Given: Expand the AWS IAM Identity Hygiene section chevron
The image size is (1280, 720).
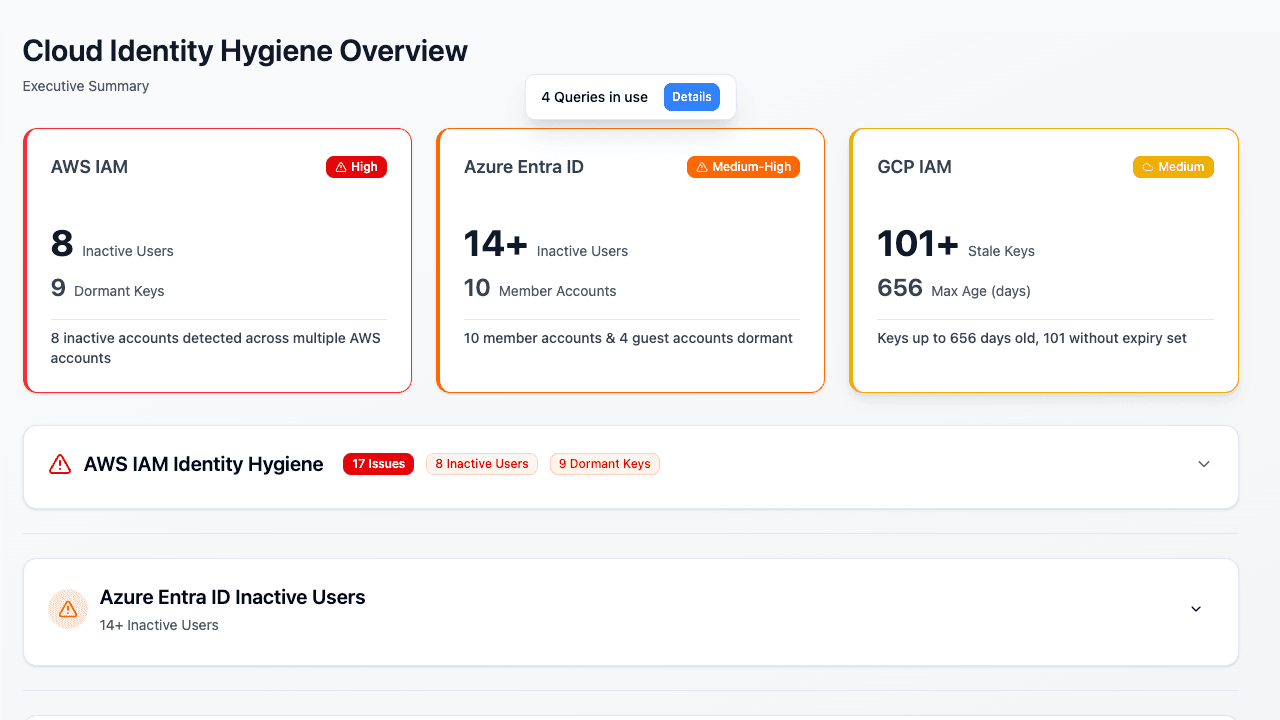Looking at the screenshot, I should point(1204,464).
